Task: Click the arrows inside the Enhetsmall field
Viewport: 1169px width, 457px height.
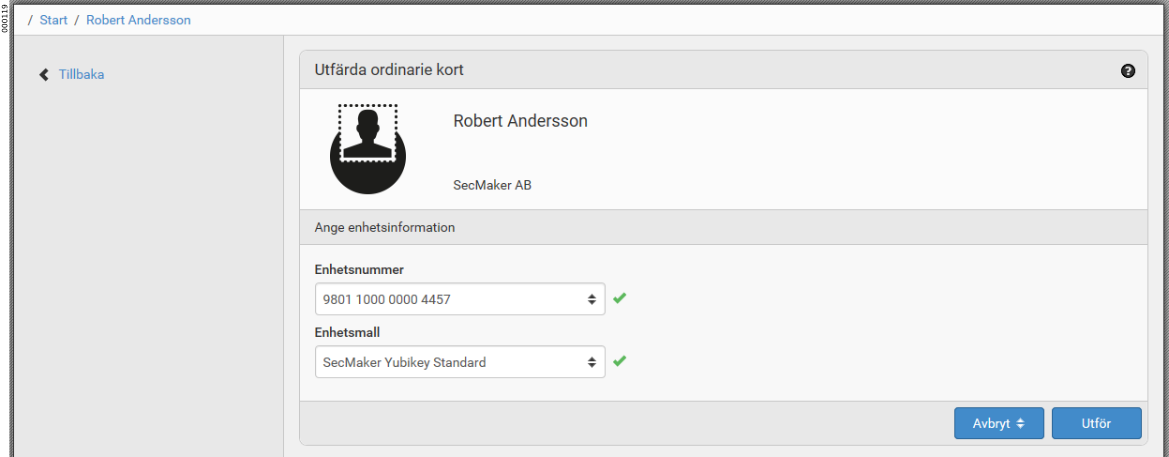Action: [x=591, y=362]
